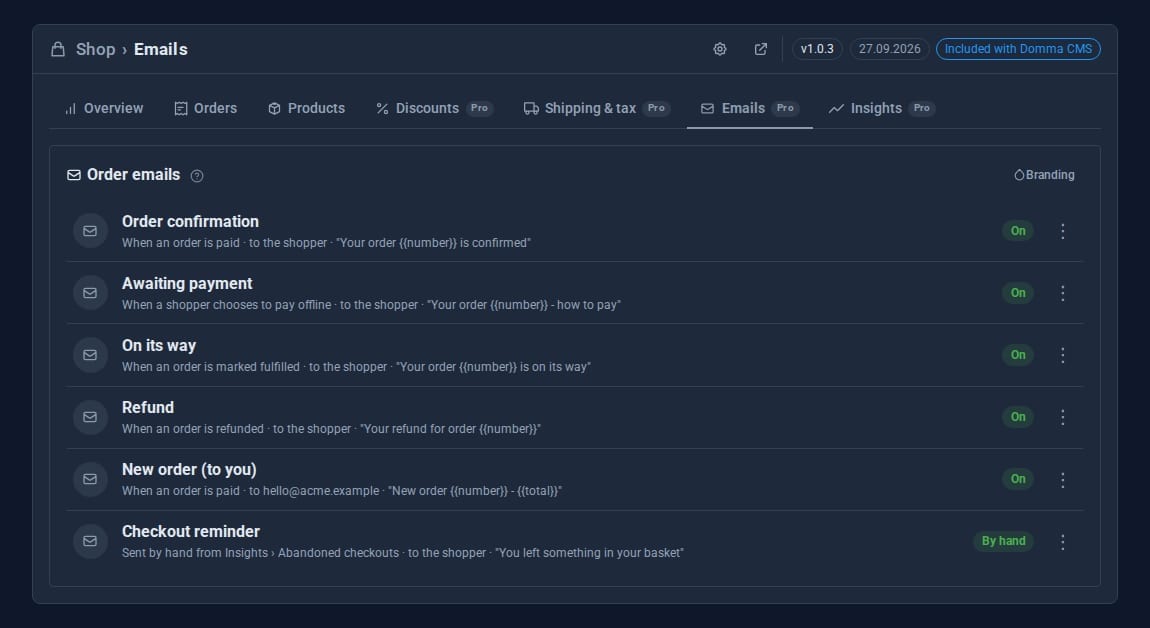Image resolution: width=1150 pixels, height=628 pixels.
Task: Click the By hand badge on Checkout reminder
Action: click(x=1003, y=541)
